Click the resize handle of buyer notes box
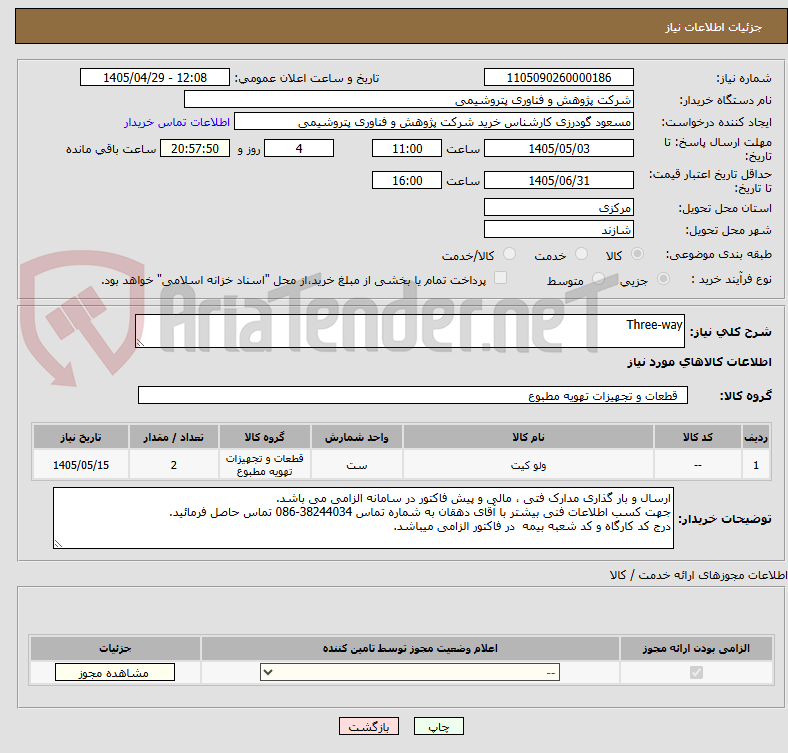Screen dimensions: 788x753 click(x=58, y=543)
